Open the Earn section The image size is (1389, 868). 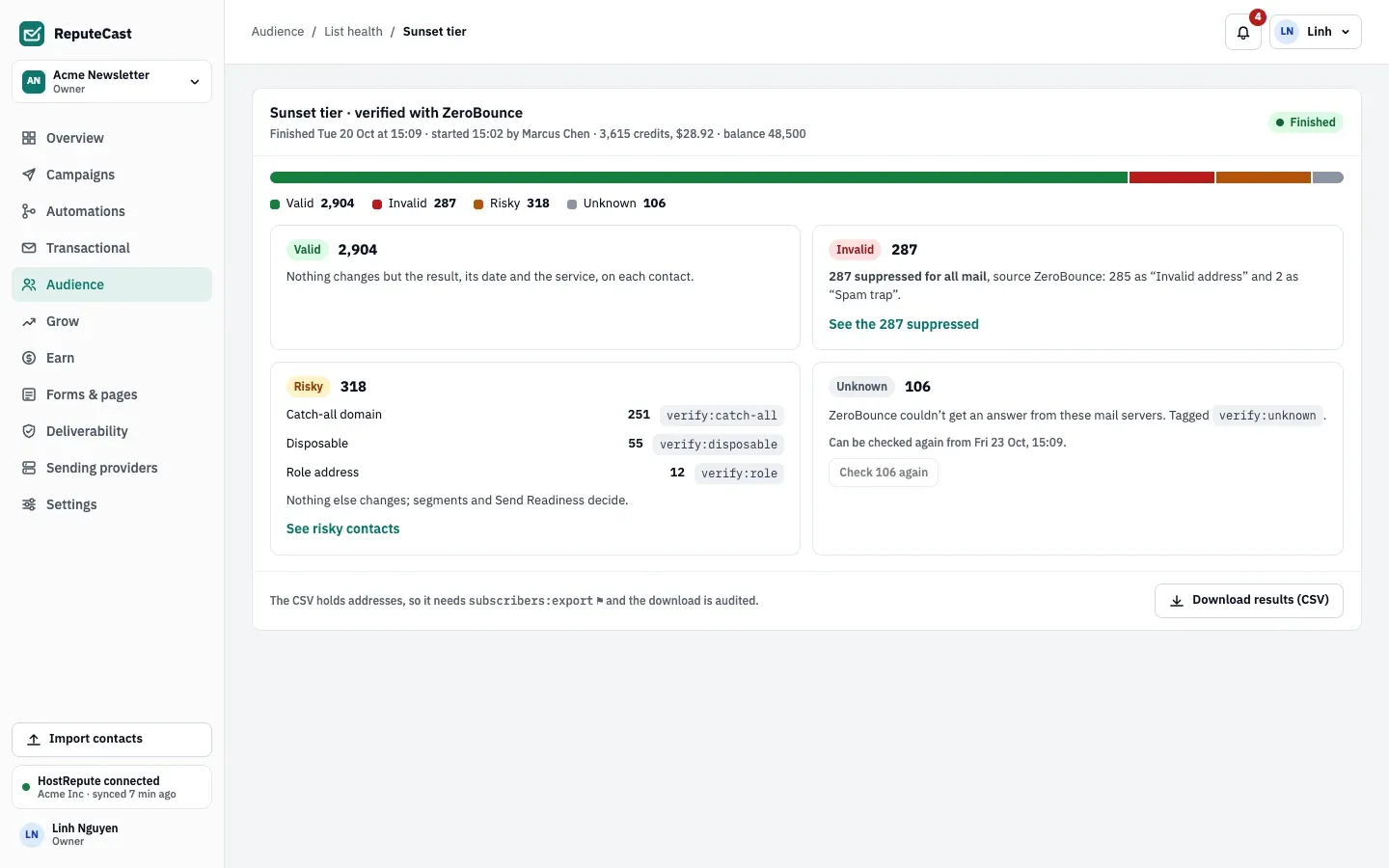112,358
